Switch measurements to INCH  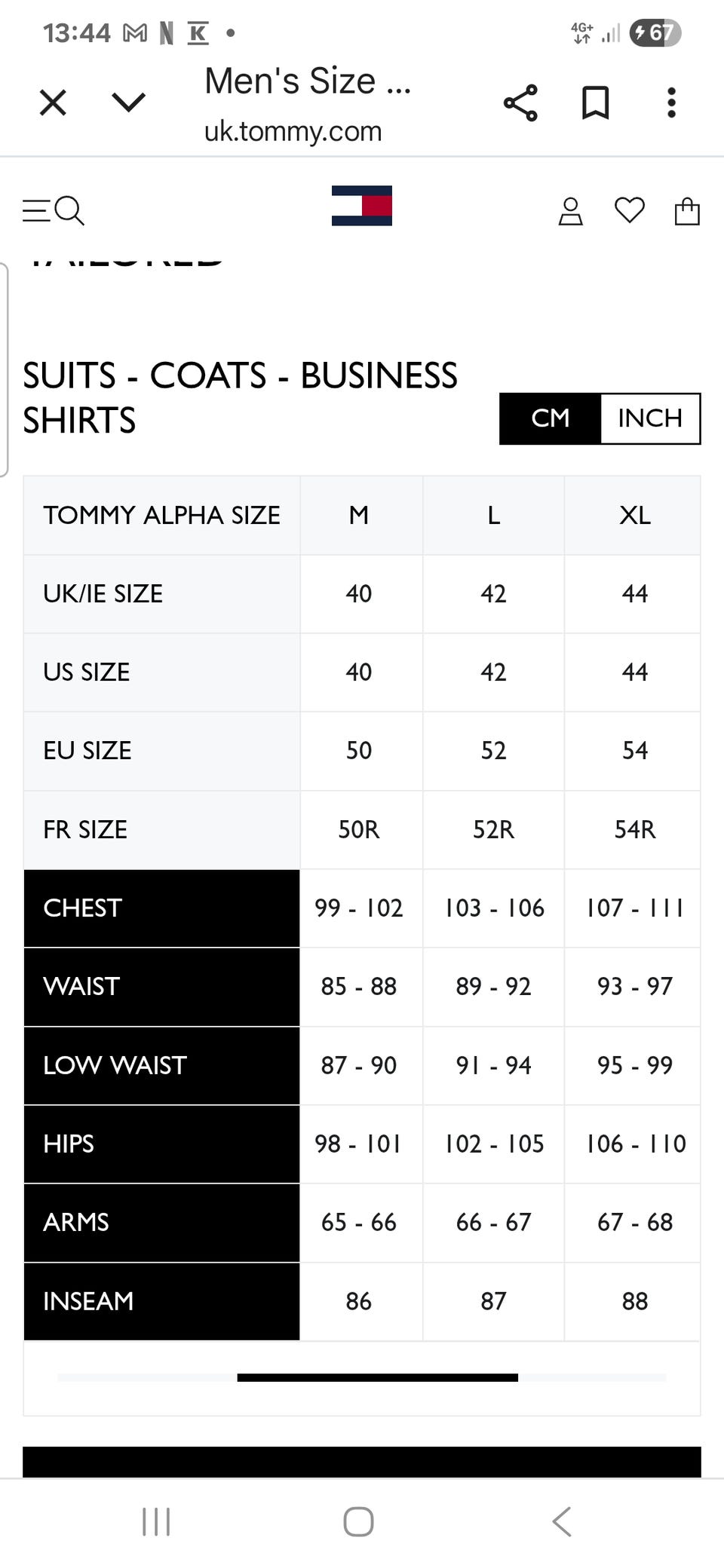tap(649, 418)
